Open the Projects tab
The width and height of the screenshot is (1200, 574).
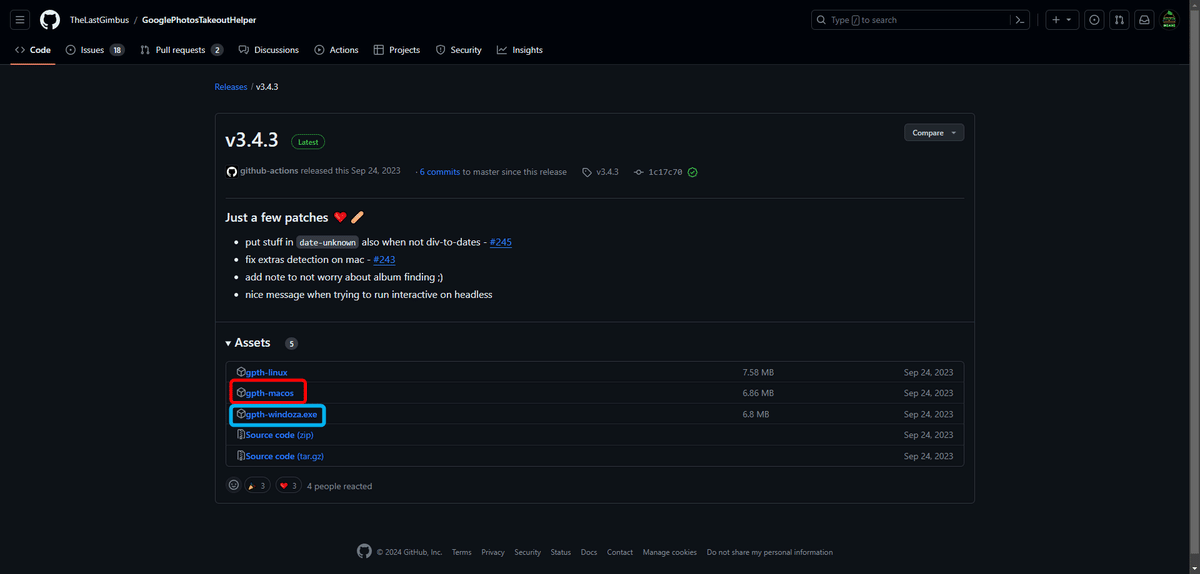click(x=397, y=50)
